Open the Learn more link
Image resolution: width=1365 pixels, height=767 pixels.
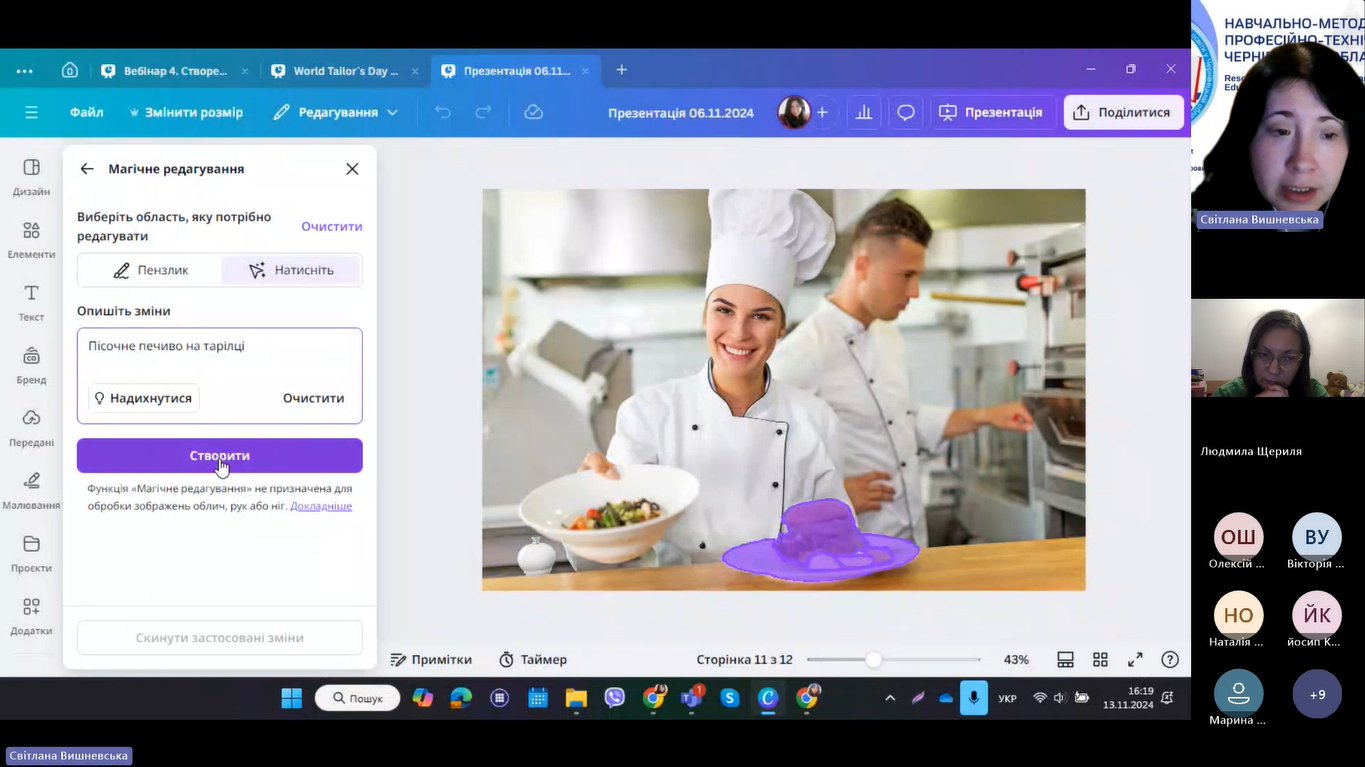click(x=321, y=506)
